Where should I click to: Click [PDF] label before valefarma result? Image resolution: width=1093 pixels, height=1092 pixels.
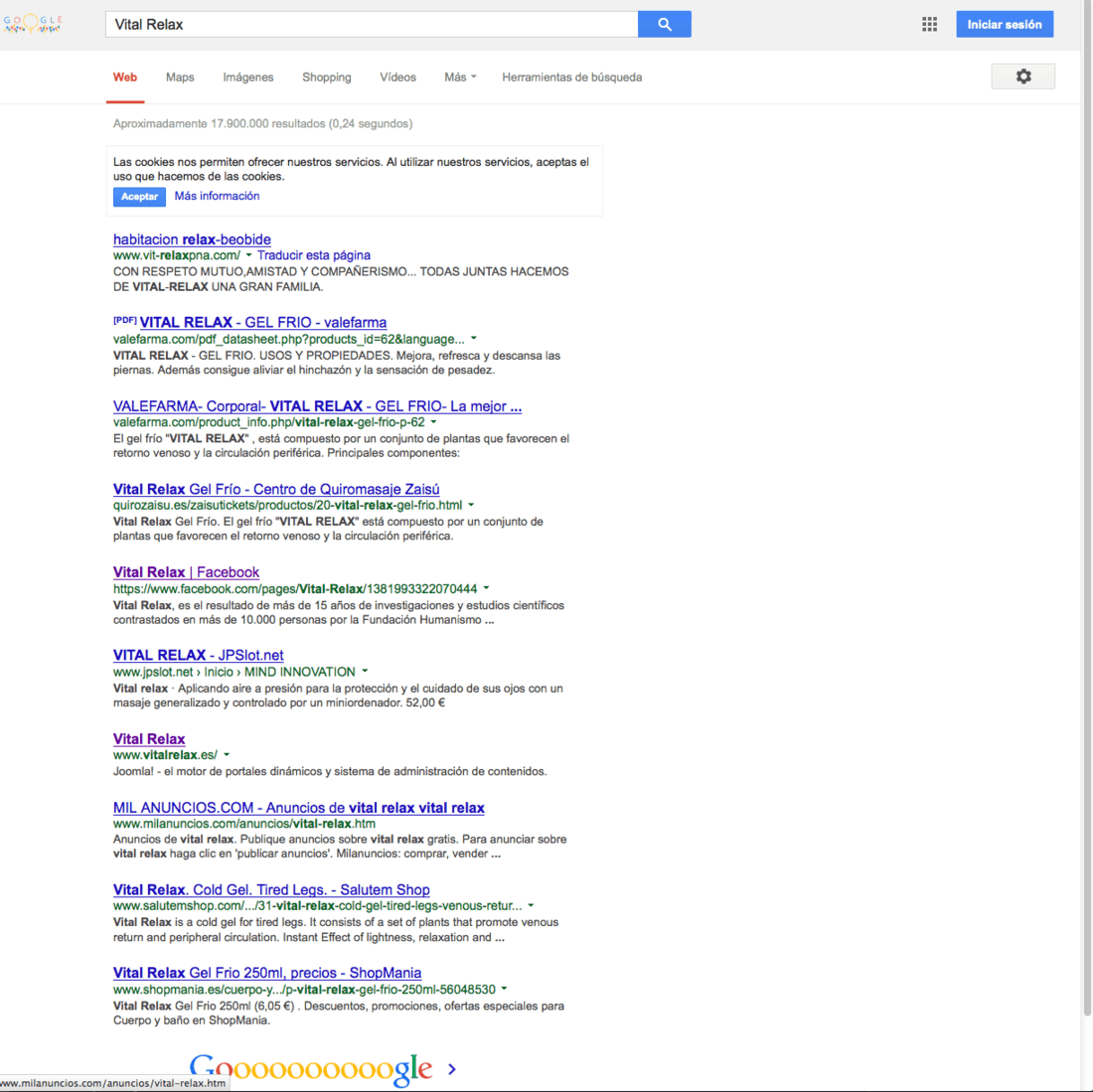click(x=125, y=321)
